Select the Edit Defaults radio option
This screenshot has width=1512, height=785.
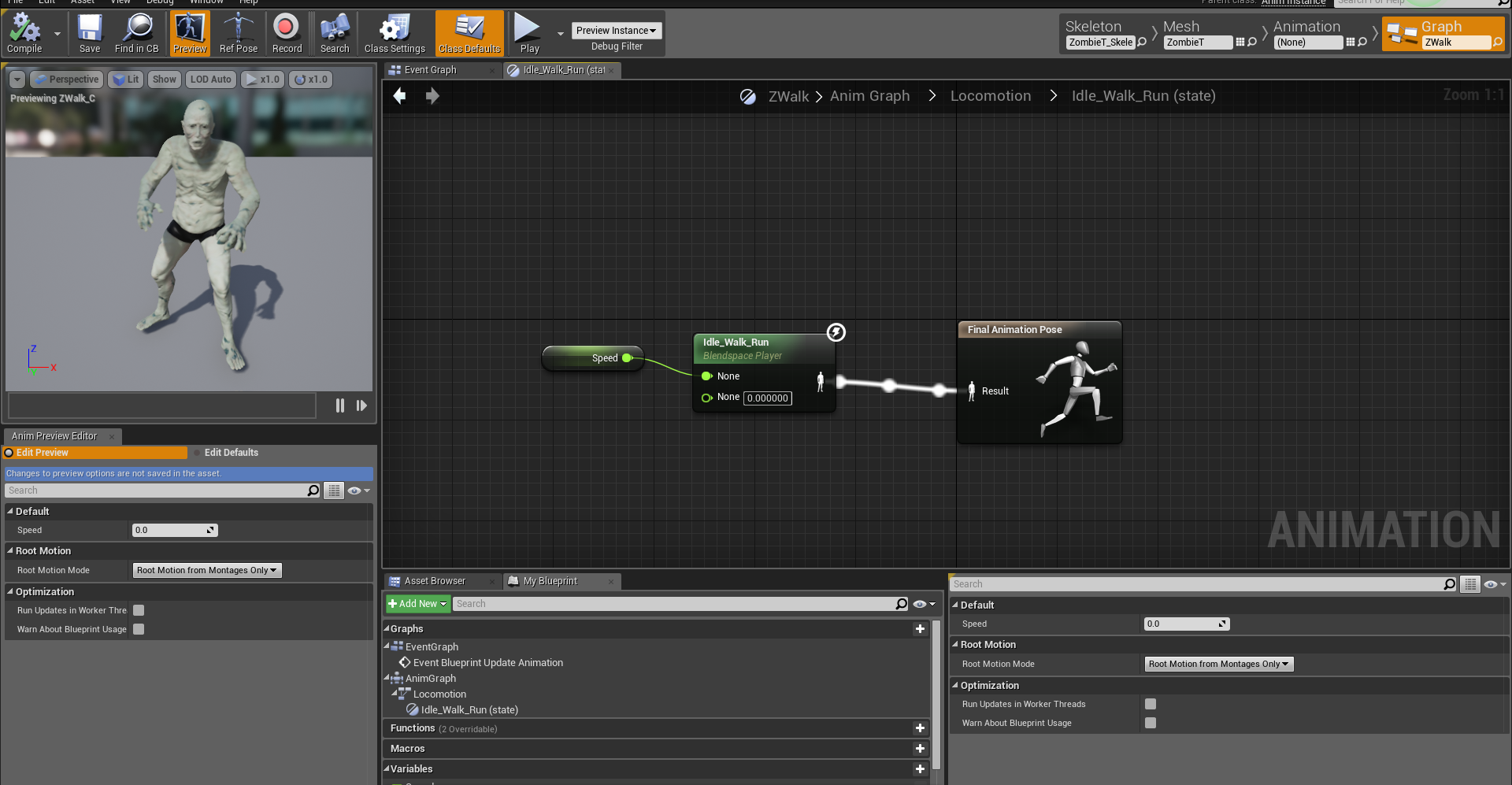(x=225, y=453)
